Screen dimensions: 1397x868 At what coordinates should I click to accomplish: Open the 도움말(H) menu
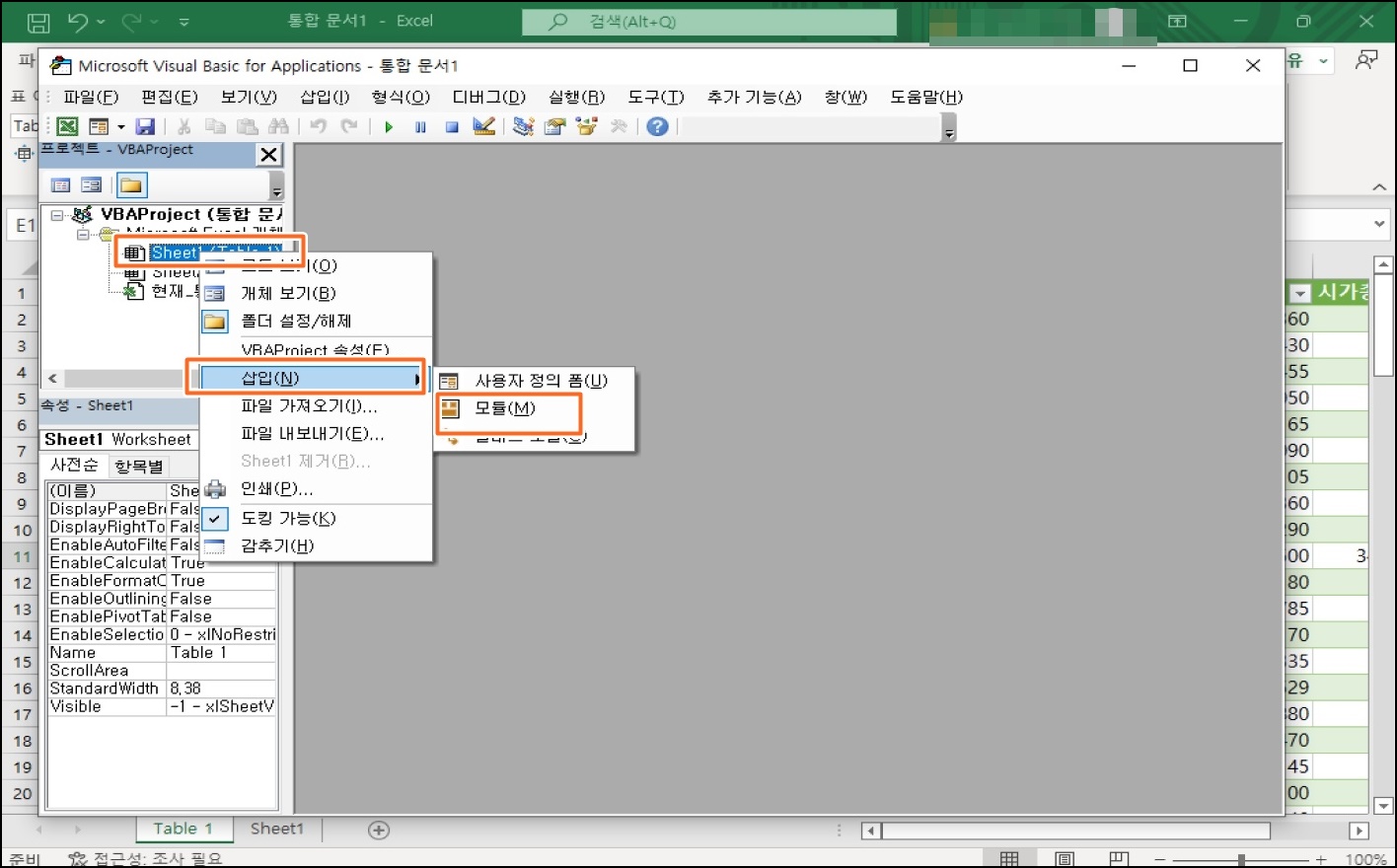pos(925,97)
